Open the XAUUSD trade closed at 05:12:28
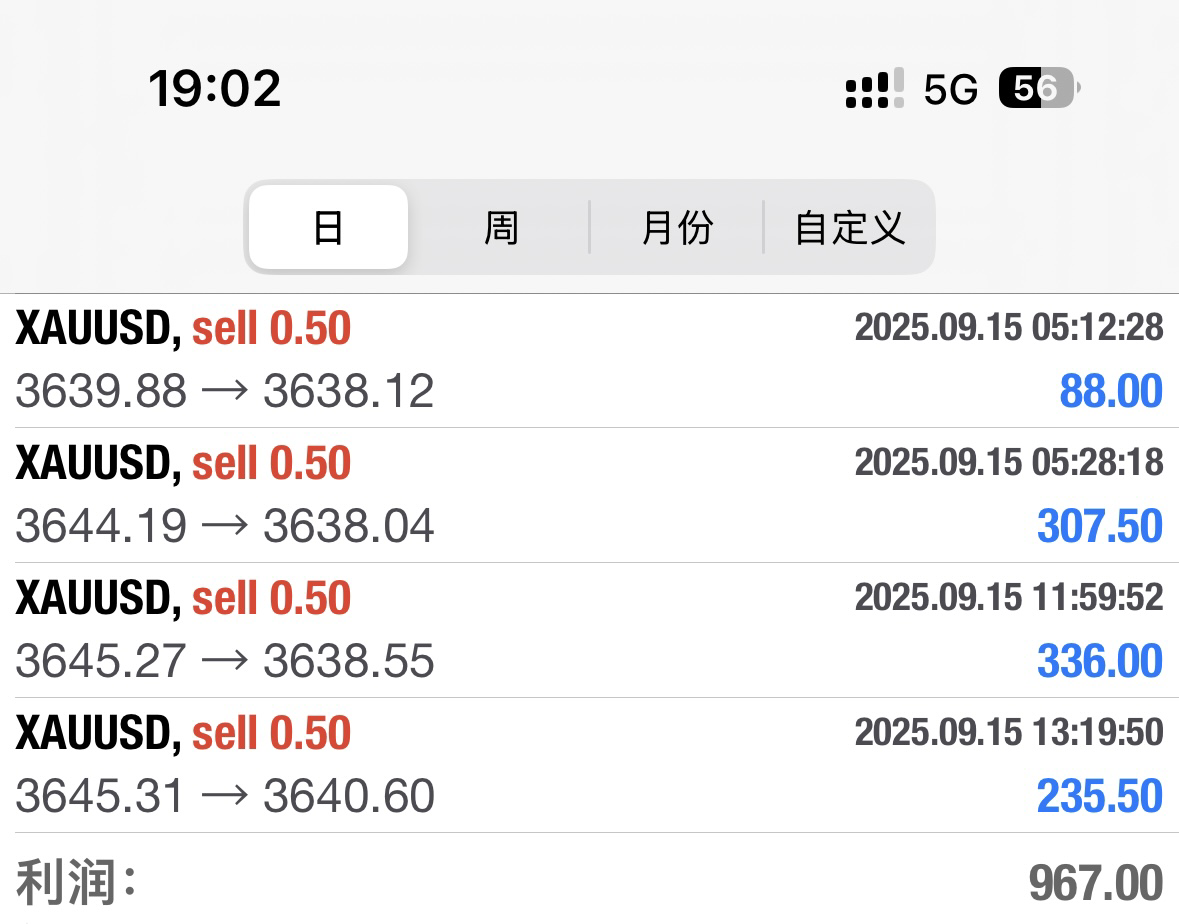The height and width of the screenshot is (924, 1179). pyautogui.click(x=590, y=361)
